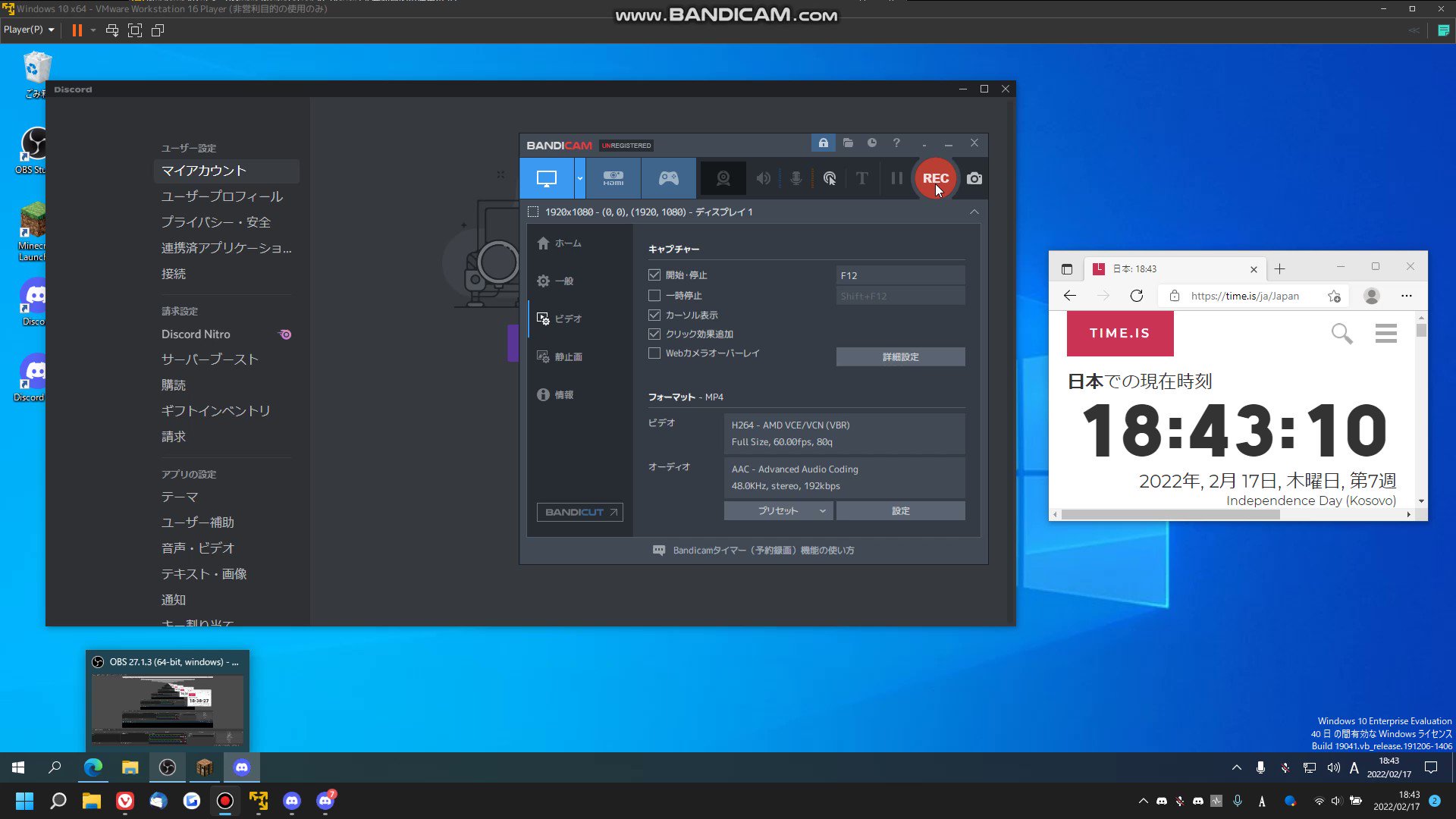Open Bandicam ホーム tab

click(559, 243)
